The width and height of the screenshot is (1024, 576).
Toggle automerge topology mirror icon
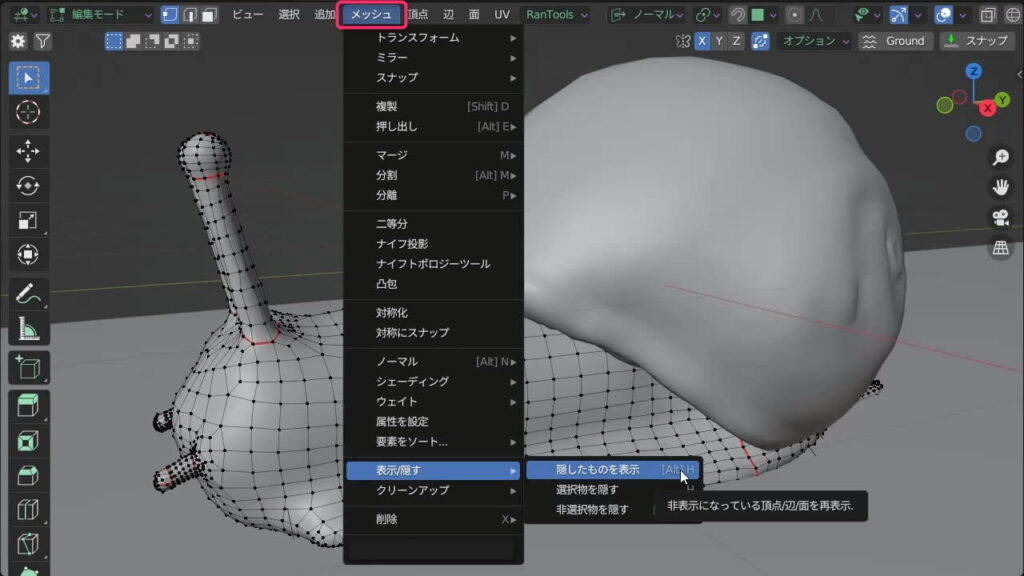point(760,41)
